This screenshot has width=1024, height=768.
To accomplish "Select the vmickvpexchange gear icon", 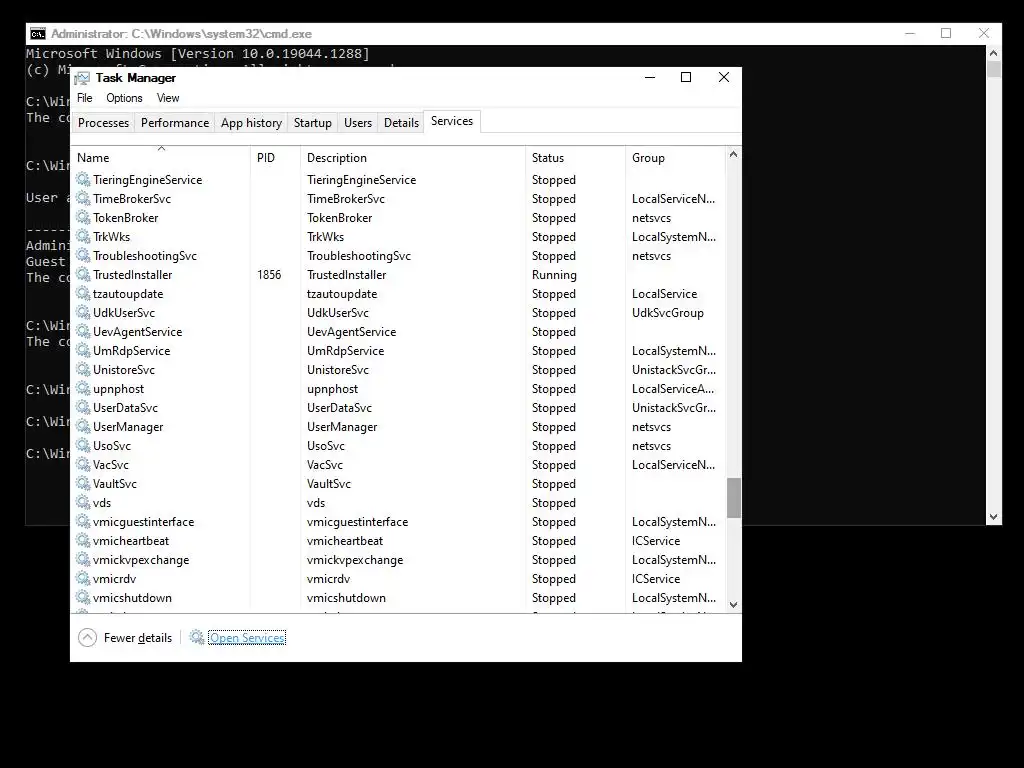I will [83, 558].
